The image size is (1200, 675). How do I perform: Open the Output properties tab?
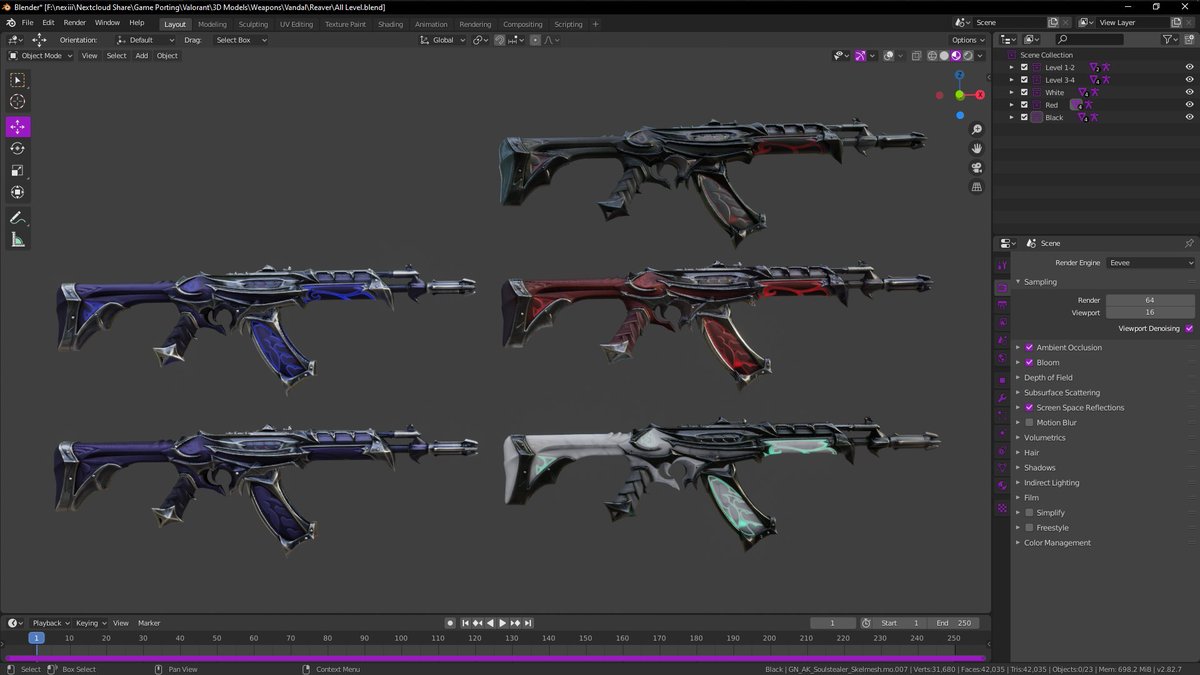click(1002, 304)
